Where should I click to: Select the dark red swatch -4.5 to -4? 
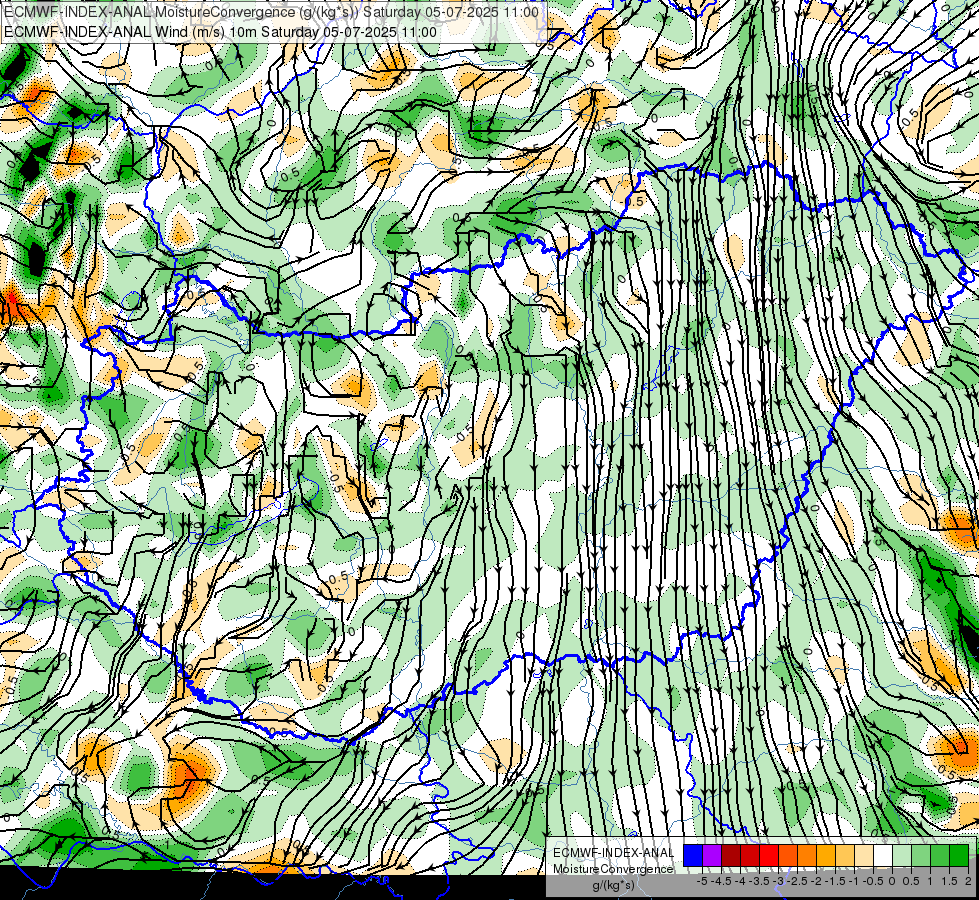coord(731,855)
